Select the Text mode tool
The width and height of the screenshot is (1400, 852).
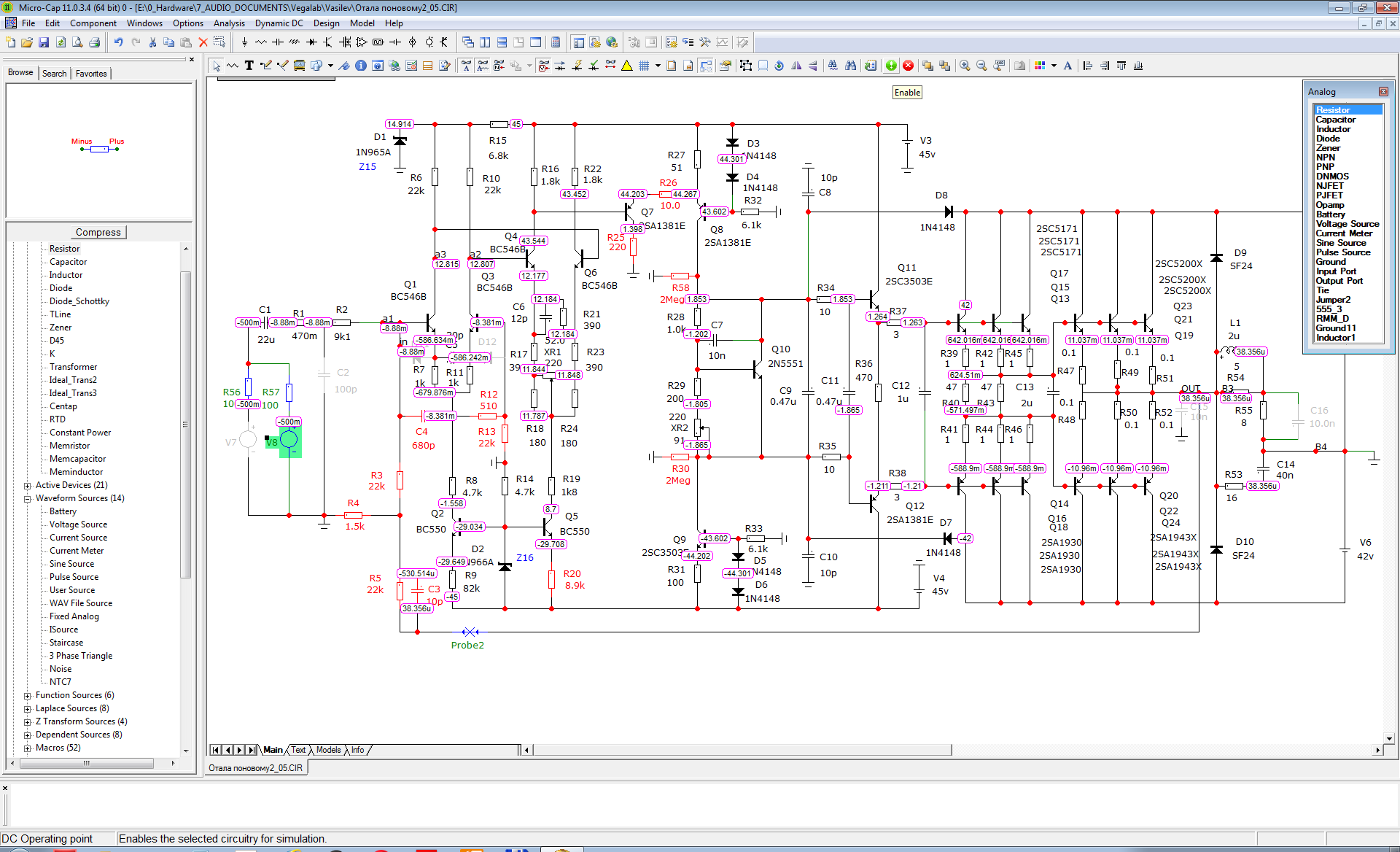click(x=249, y=66)
